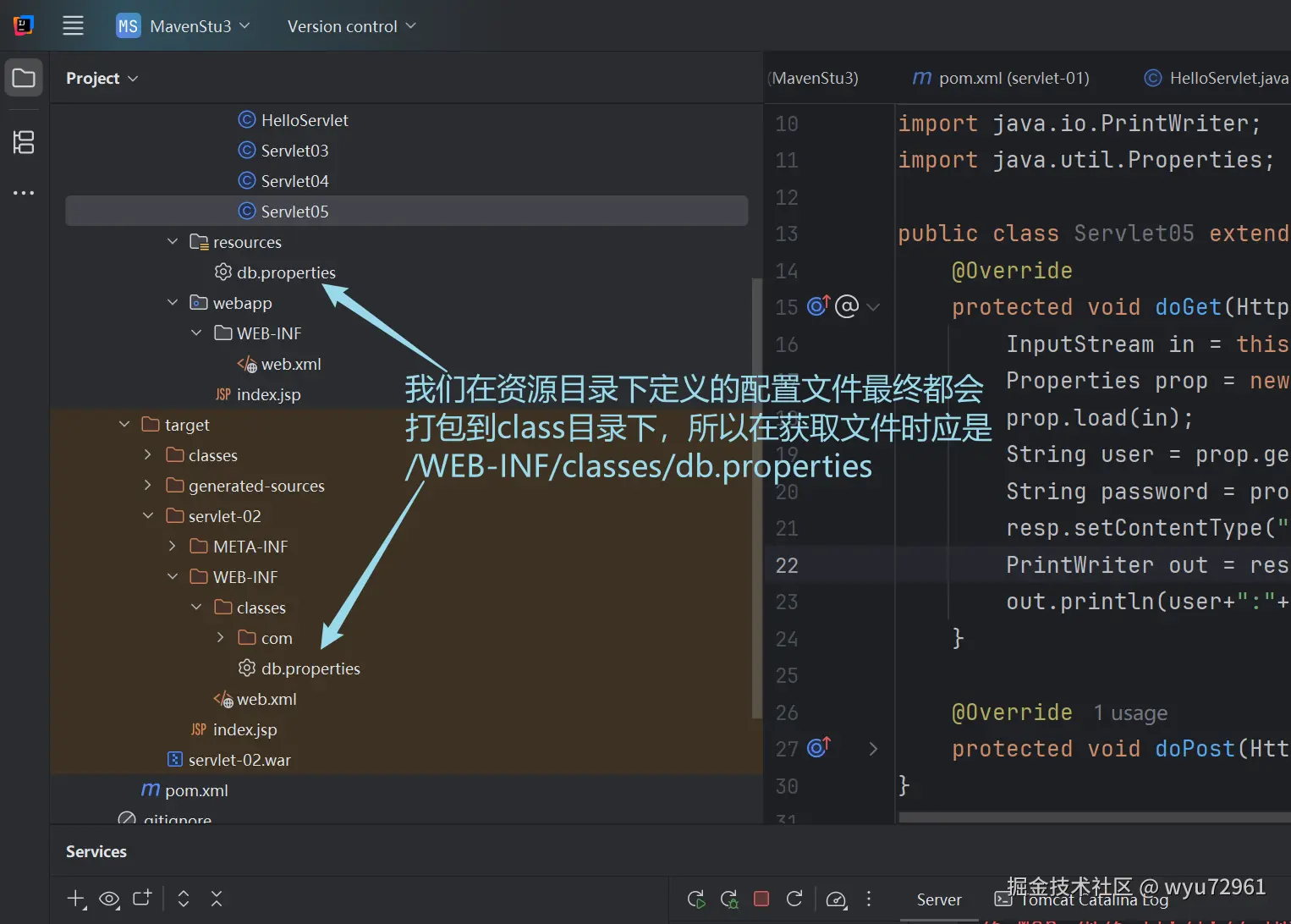The width and height of the screenshot is (1291, 924).
Task: Collapse all services
Action: point(217,899)
